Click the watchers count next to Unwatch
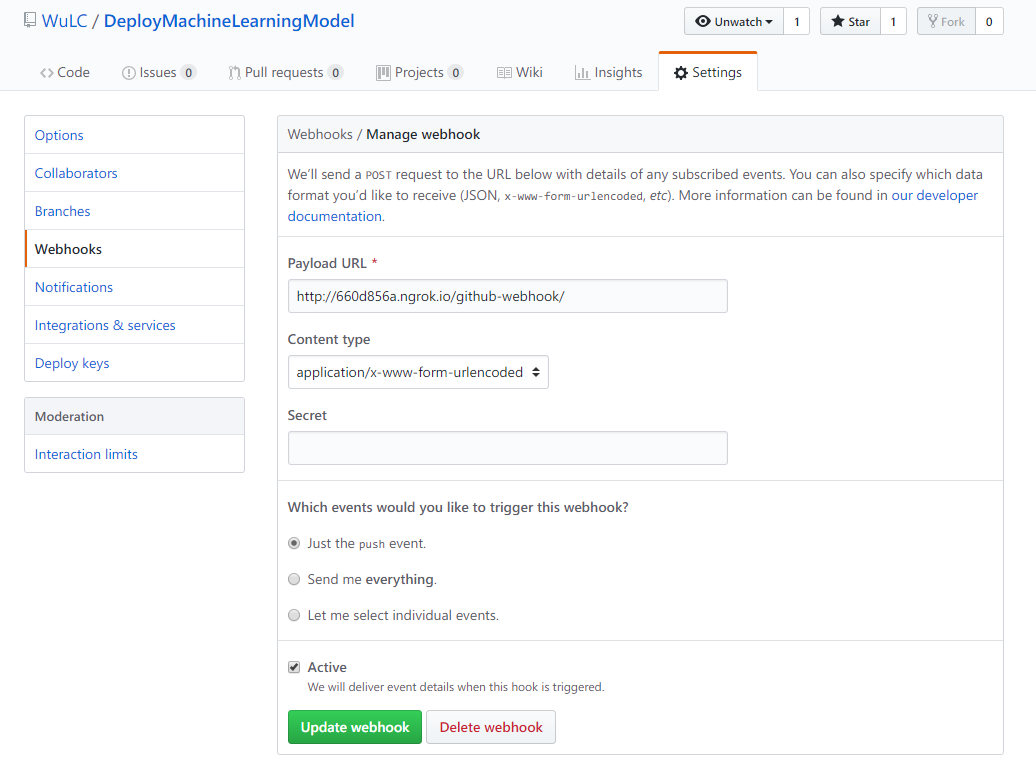The width and height of the screenshot is (1036, 774). tap(797, 21)
